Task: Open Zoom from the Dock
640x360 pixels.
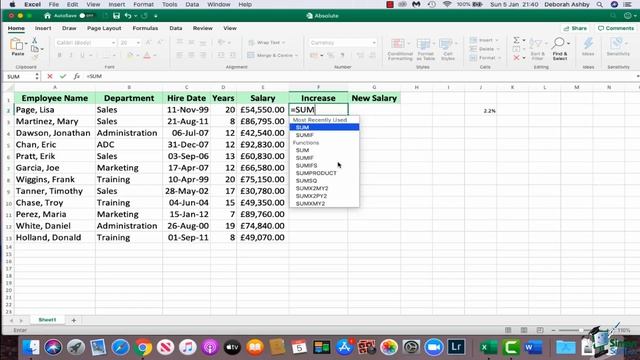Action: (x=433, y=348)
